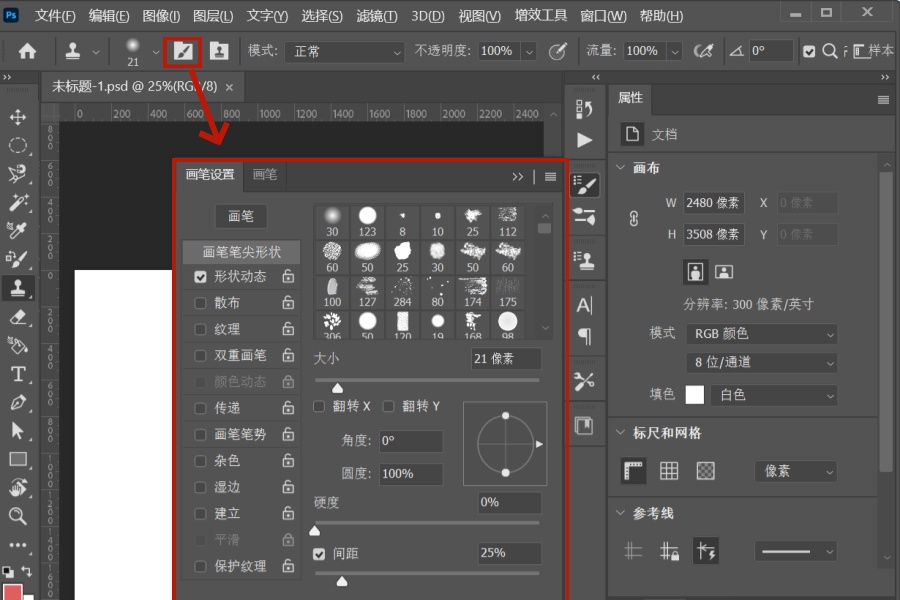Select the Eyedropper tool
The image size is (900, 600).
coord(17,230)
